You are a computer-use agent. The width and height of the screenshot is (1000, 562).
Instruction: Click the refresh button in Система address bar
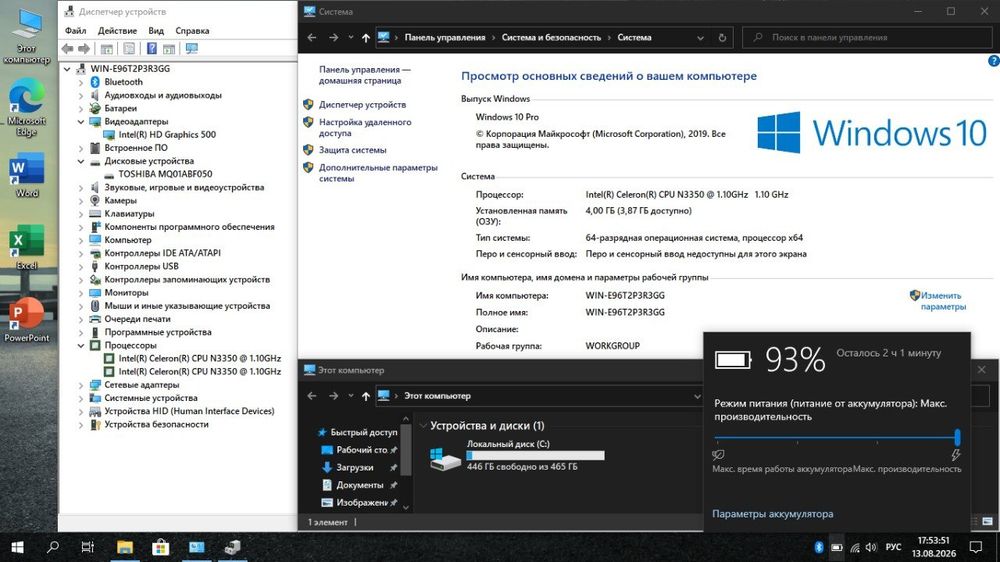[722, 38]
